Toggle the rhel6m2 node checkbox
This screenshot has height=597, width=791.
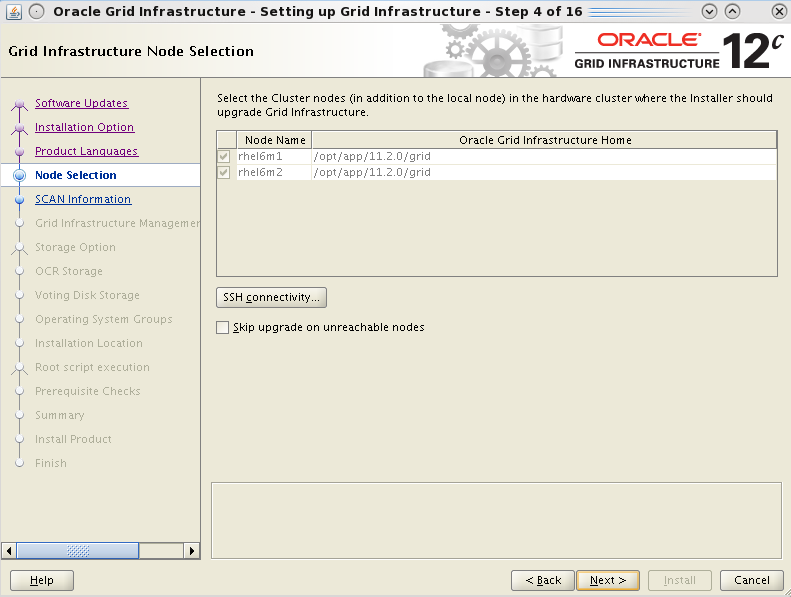click(x=224, y=173)
